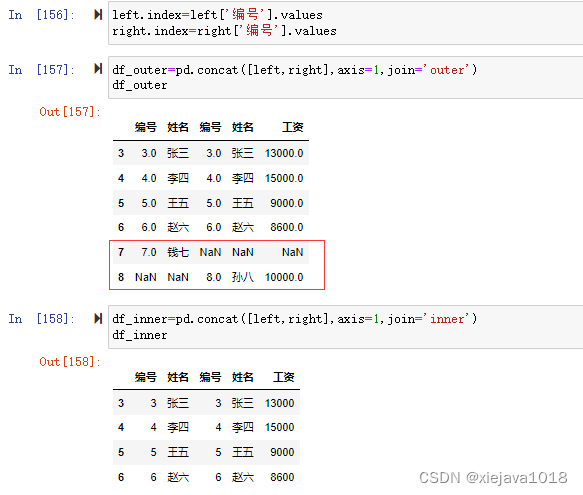Viewport: 583px width, 495px height.
Task: Click the 9000.0 cell in outer table
Action: tap(287, 203)
